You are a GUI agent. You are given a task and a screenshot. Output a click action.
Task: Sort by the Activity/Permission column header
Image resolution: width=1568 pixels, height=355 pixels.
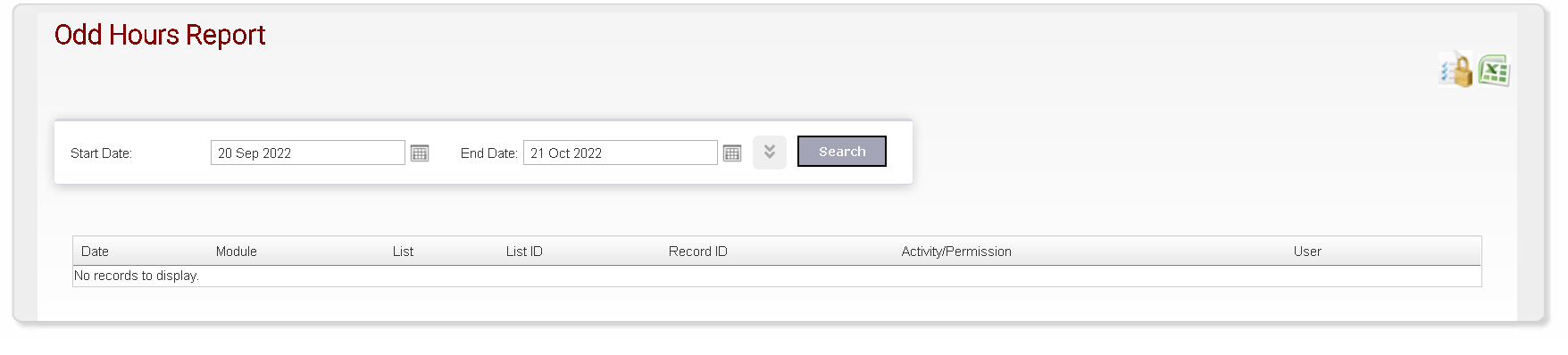[956, 252]
